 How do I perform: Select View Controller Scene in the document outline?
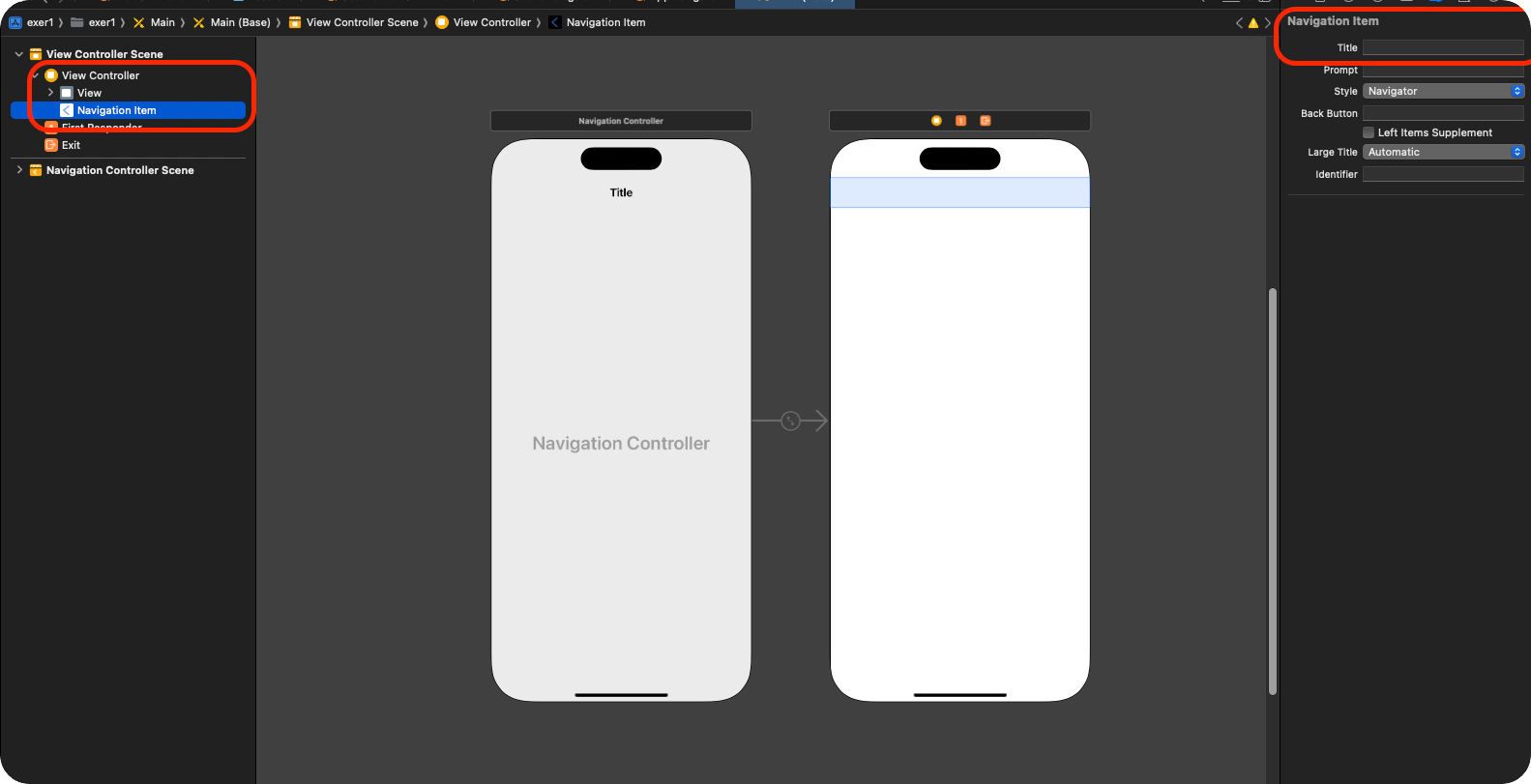104,54
